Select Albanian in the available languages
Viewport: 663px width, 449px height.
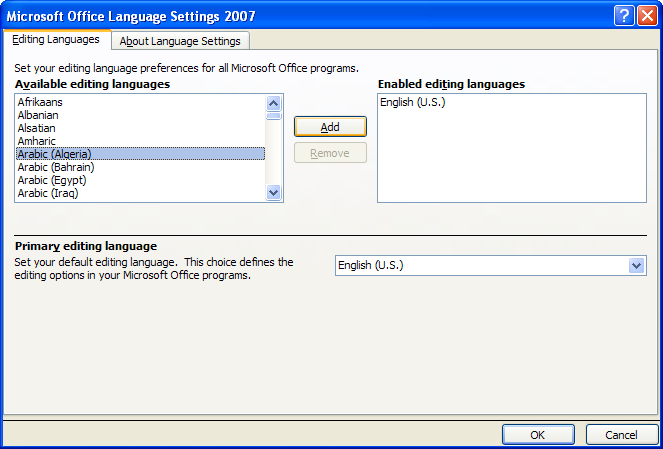[x=141, y=115]
